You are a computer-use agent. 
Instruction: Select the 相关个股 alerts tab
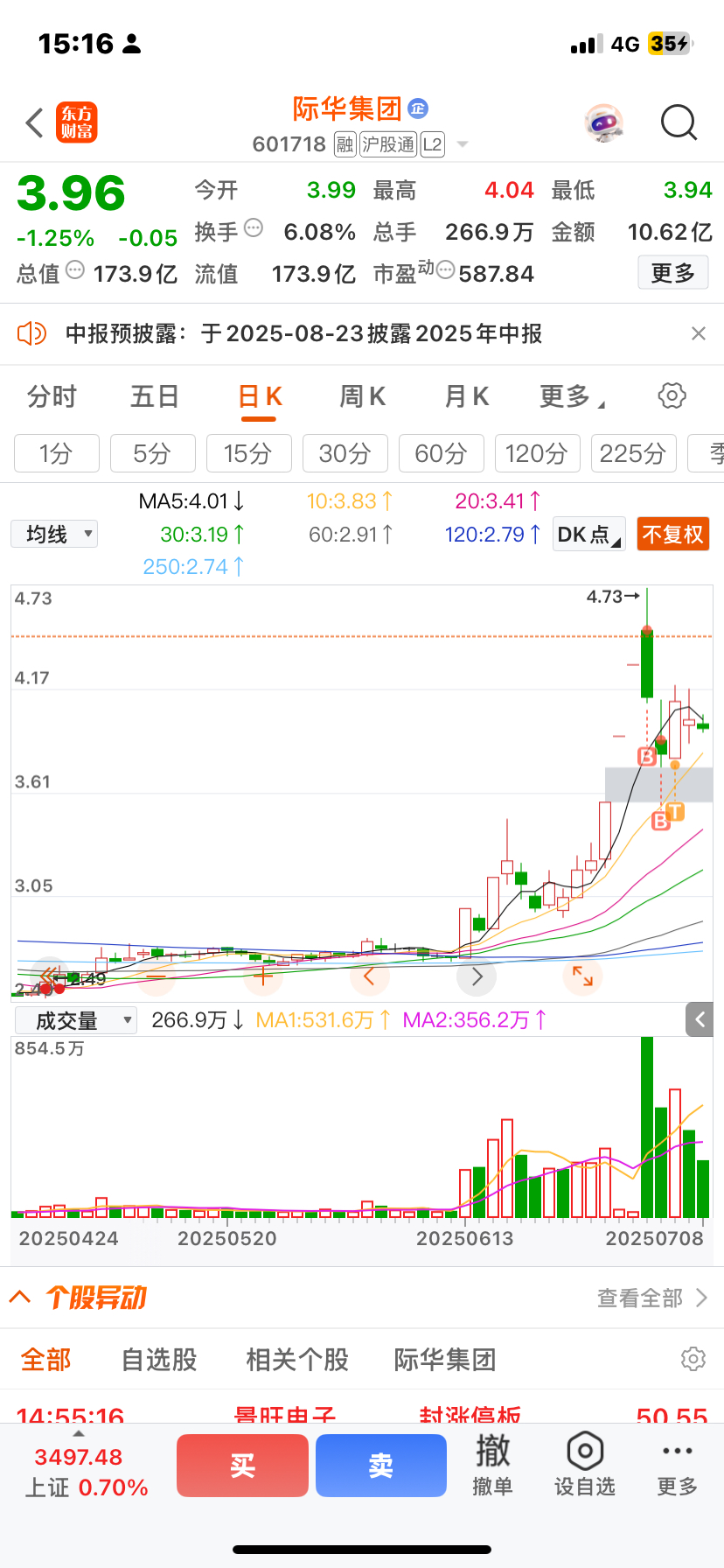tap(297, 1360)
